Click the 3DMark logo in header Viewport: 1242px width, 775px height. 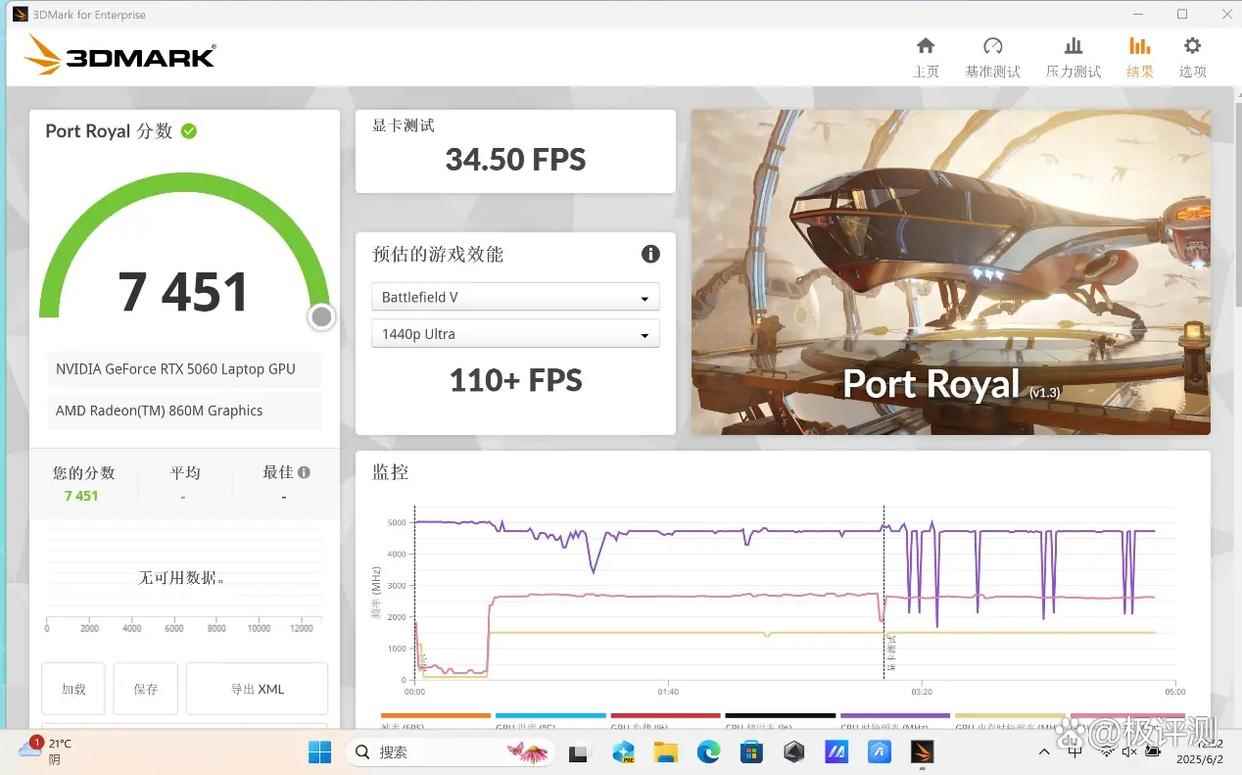point(120,55)
